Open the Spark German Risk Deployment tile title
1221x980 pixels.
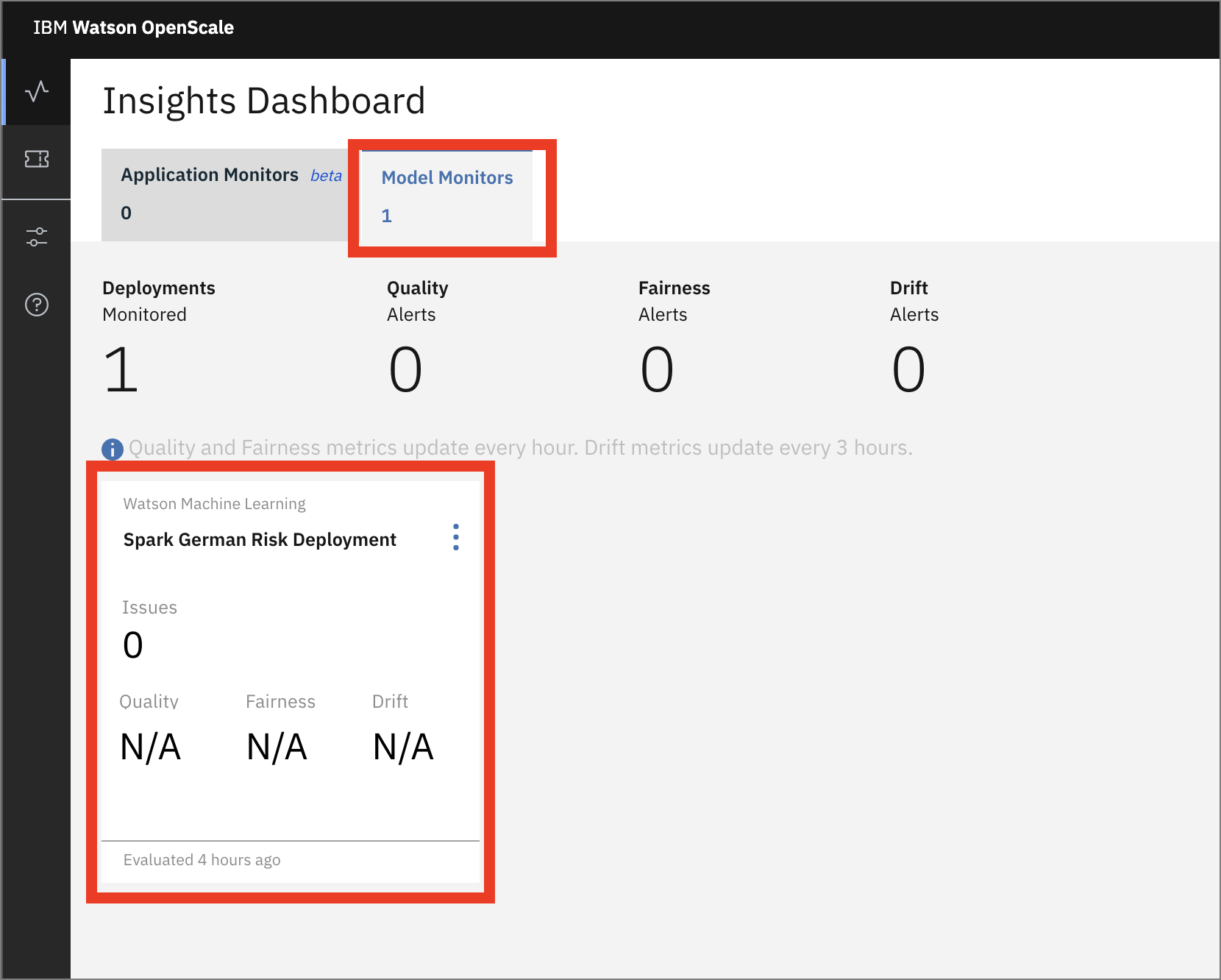260,540
